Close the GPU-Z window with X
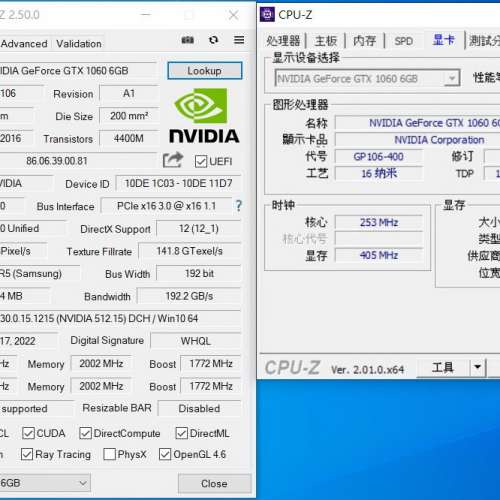The image size is (500, 500). pos(233,15)
